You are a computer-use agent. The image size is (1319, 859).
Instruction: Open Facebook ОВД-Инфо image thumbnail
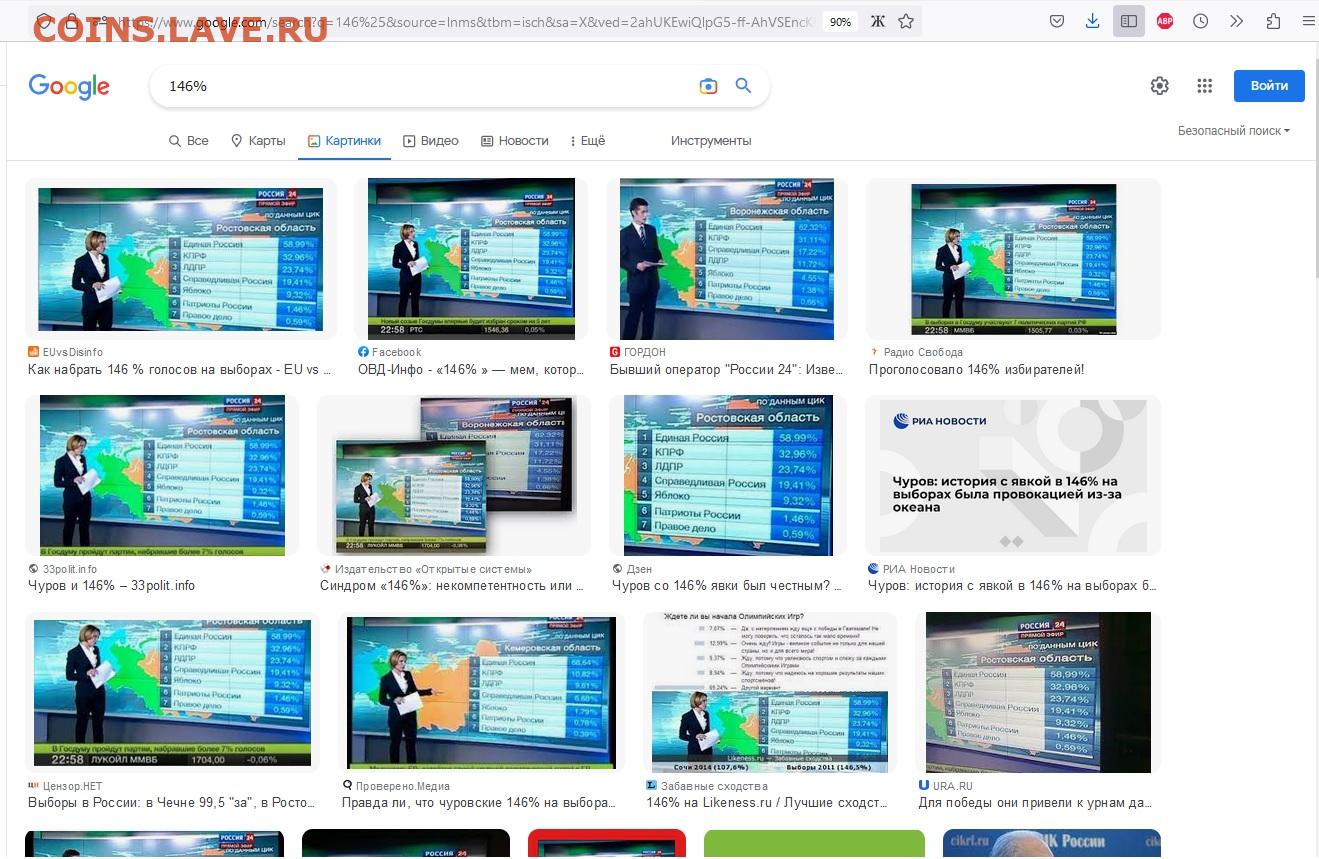(471, 259)
